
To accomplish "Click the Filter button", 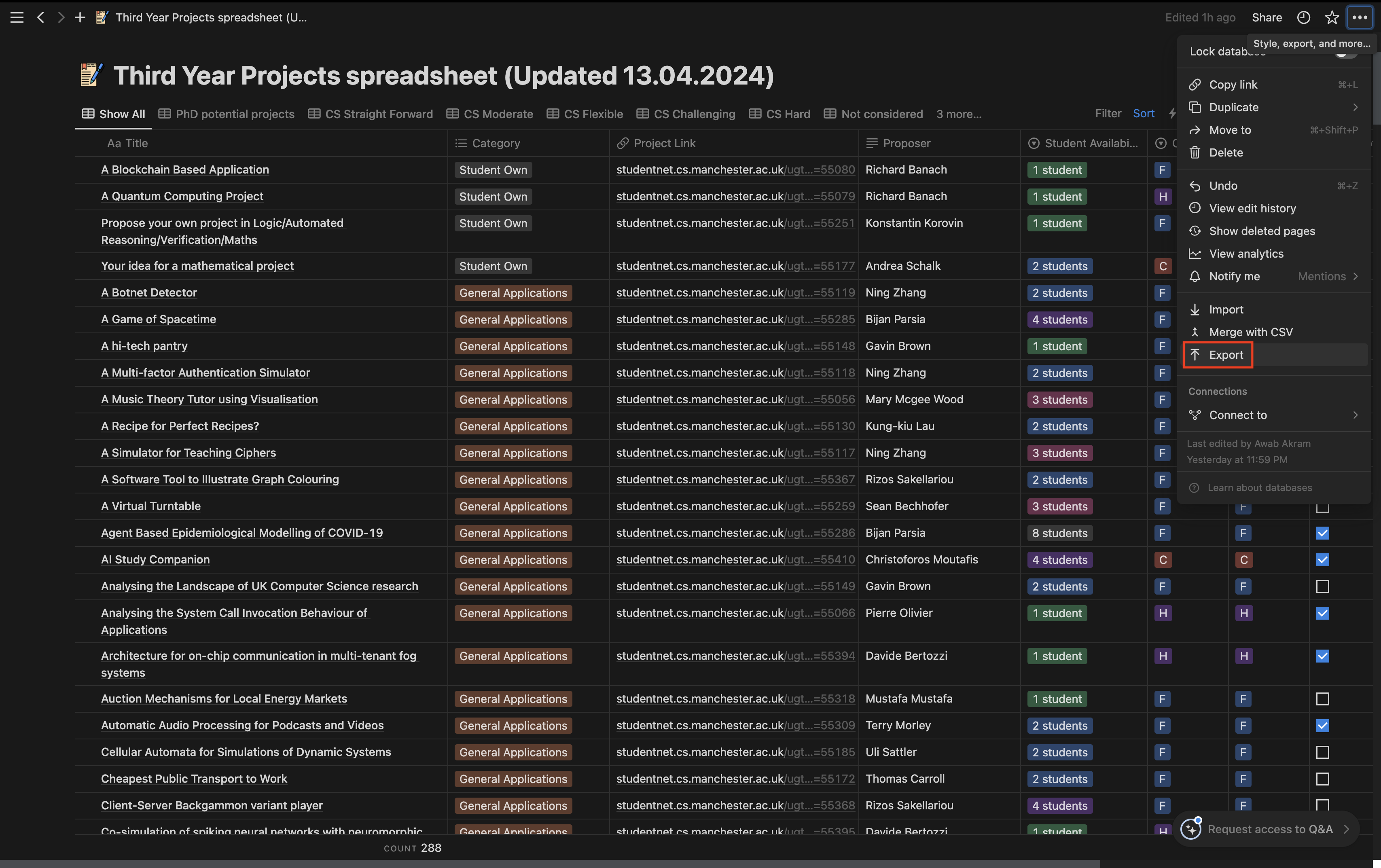I will (x=1108, y=114).
